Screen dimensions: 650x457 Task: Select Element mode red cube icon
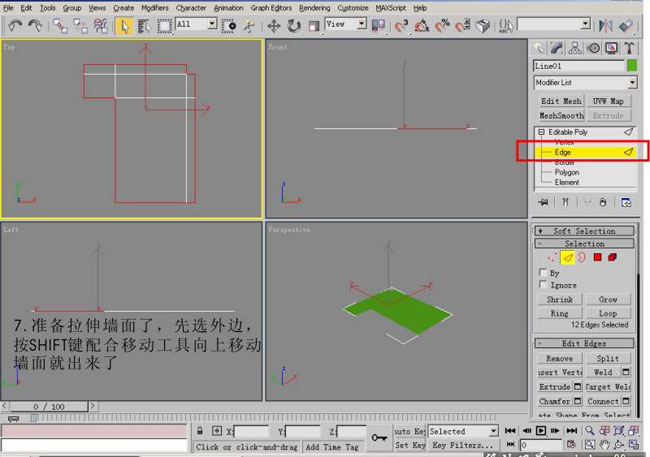pos(612,258)
